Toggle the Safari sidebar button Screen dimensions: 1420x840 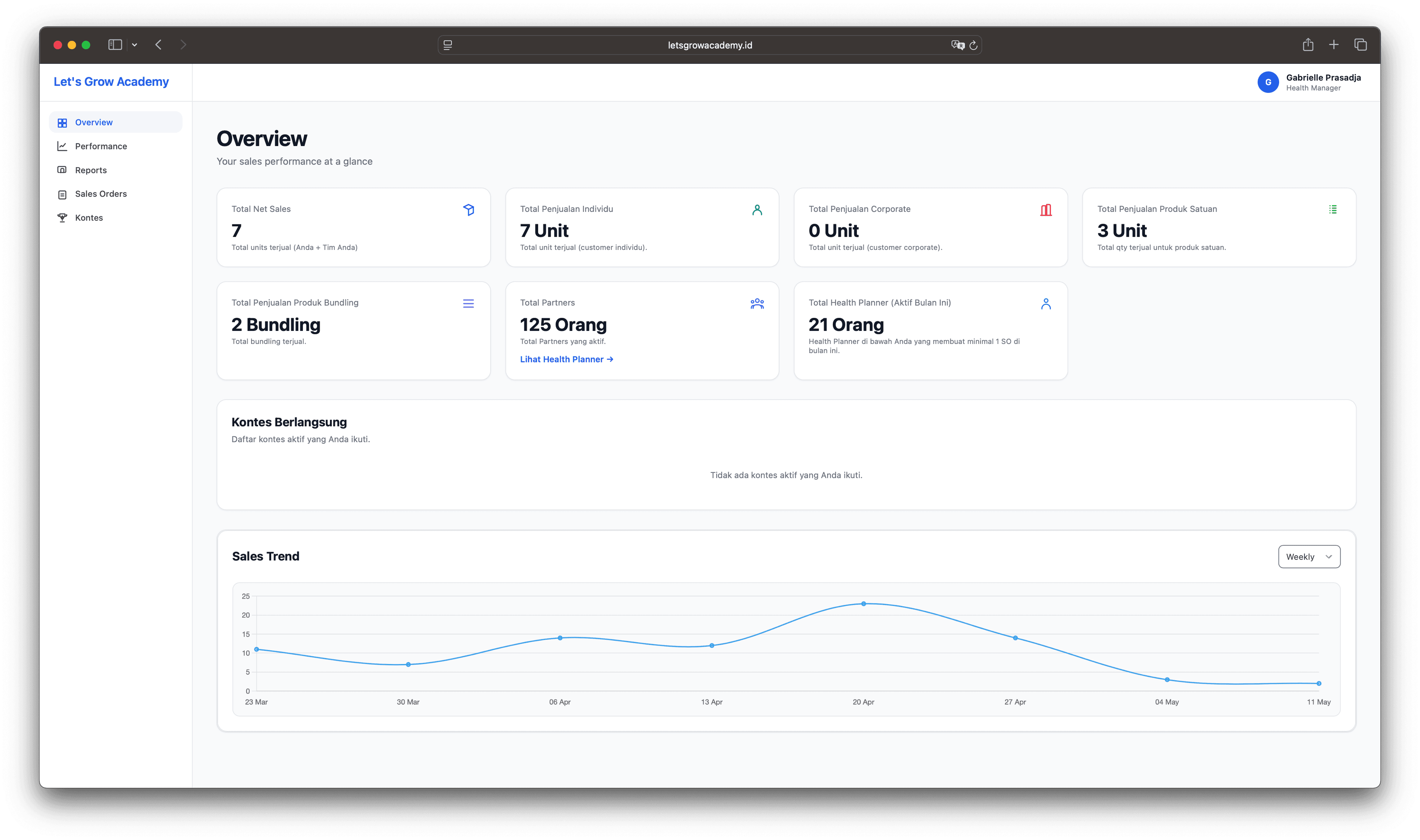click(x=115, y=45)
